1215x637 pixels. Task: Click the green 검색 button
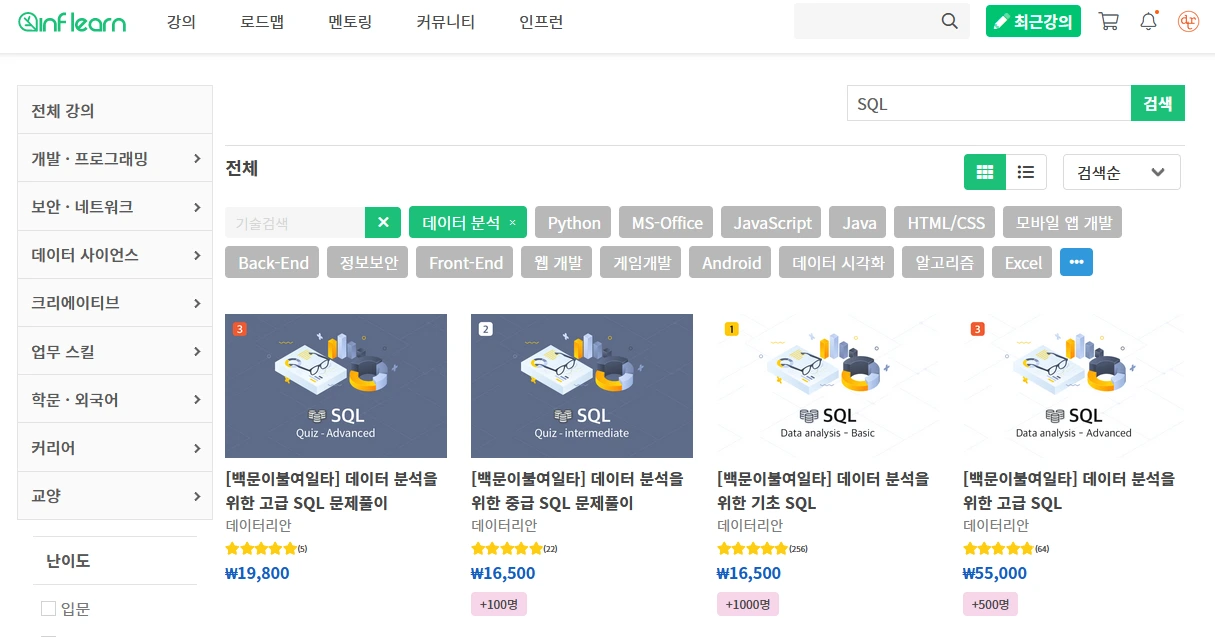tap(1157, 102)
